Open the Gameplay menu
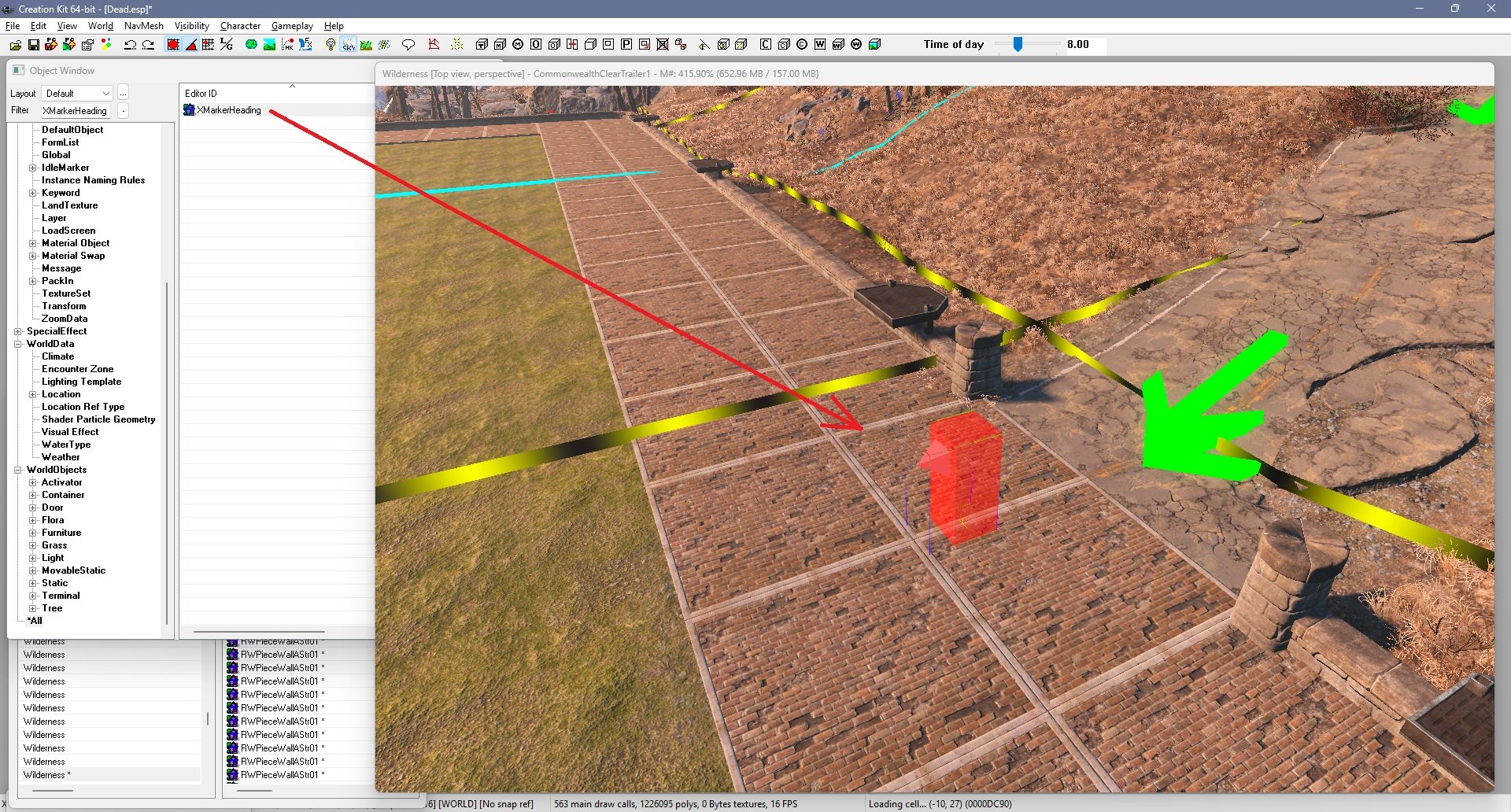The height and width of the screenshot is (812, 1511). (x=292, y=26)
